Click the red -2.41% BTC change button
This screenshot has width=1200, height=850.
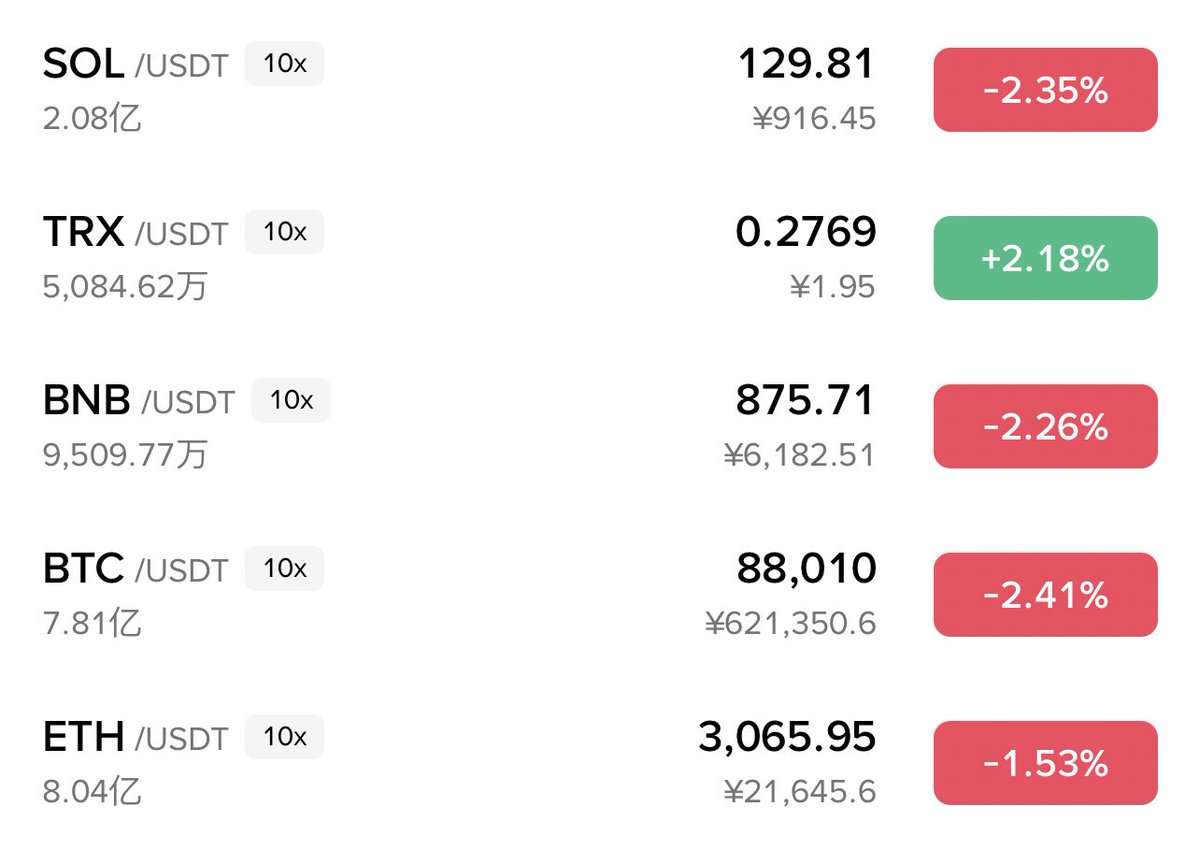[1045, 594]
